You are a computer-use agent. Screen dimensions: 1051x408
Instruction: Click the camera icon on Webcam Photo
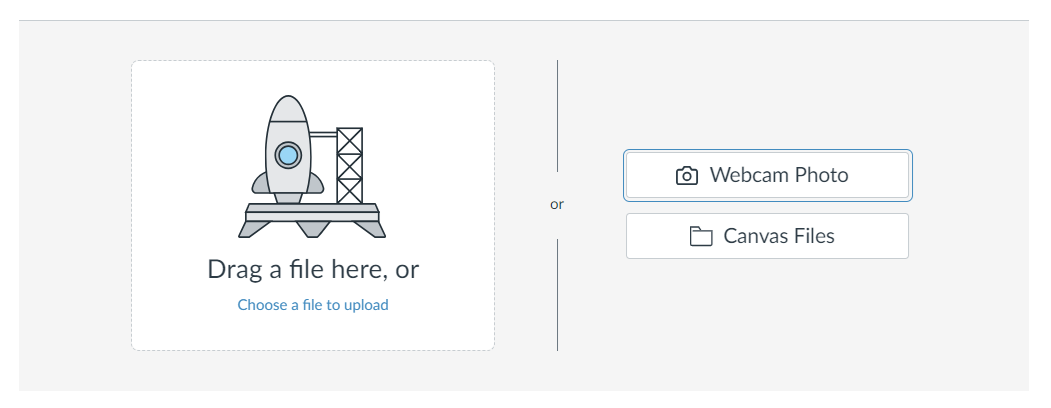686,176
